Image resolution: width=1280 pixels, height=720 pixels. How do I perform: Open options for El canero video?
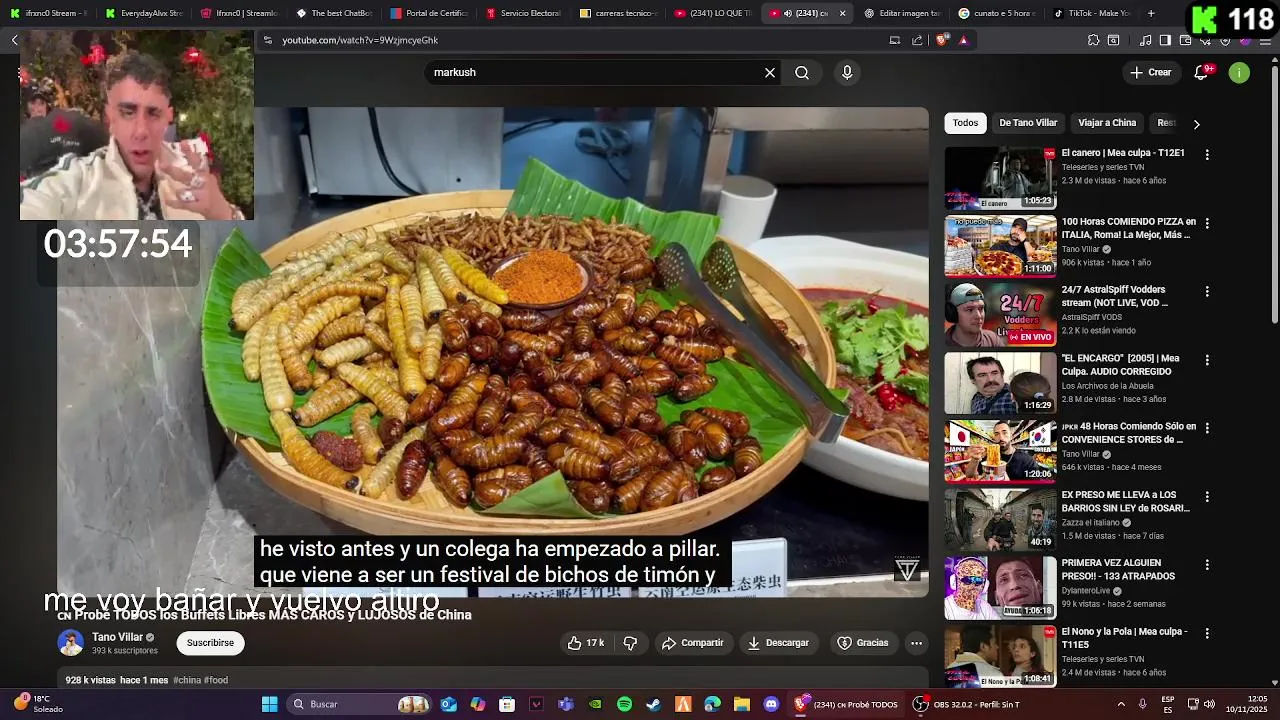click(x=1207, y=155)
